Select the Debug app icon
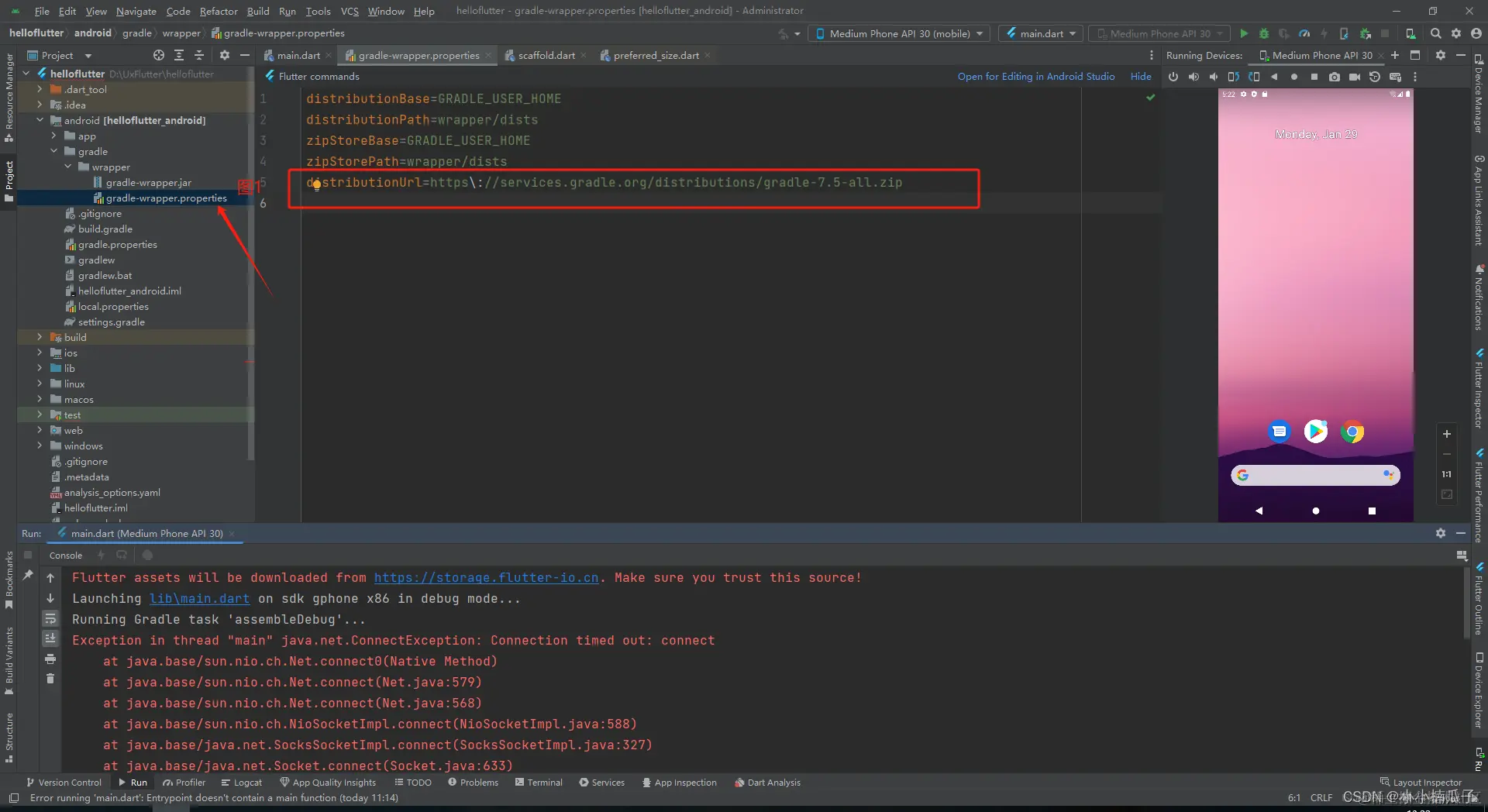This screenshot has width=1488, height=812. pyautogui.click(x=1264, y=33)
